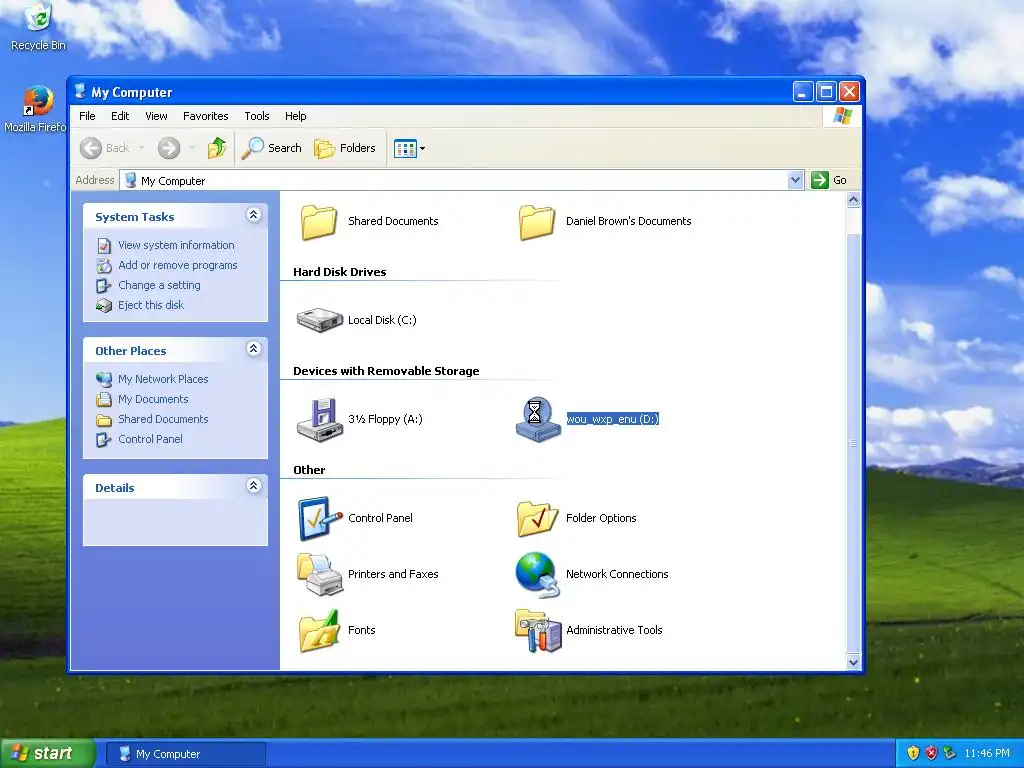The width and height of the screenshot is (1024, 768).
Task: Click Change a setting link
Action: pyautogui.click(x=159, y=285)
